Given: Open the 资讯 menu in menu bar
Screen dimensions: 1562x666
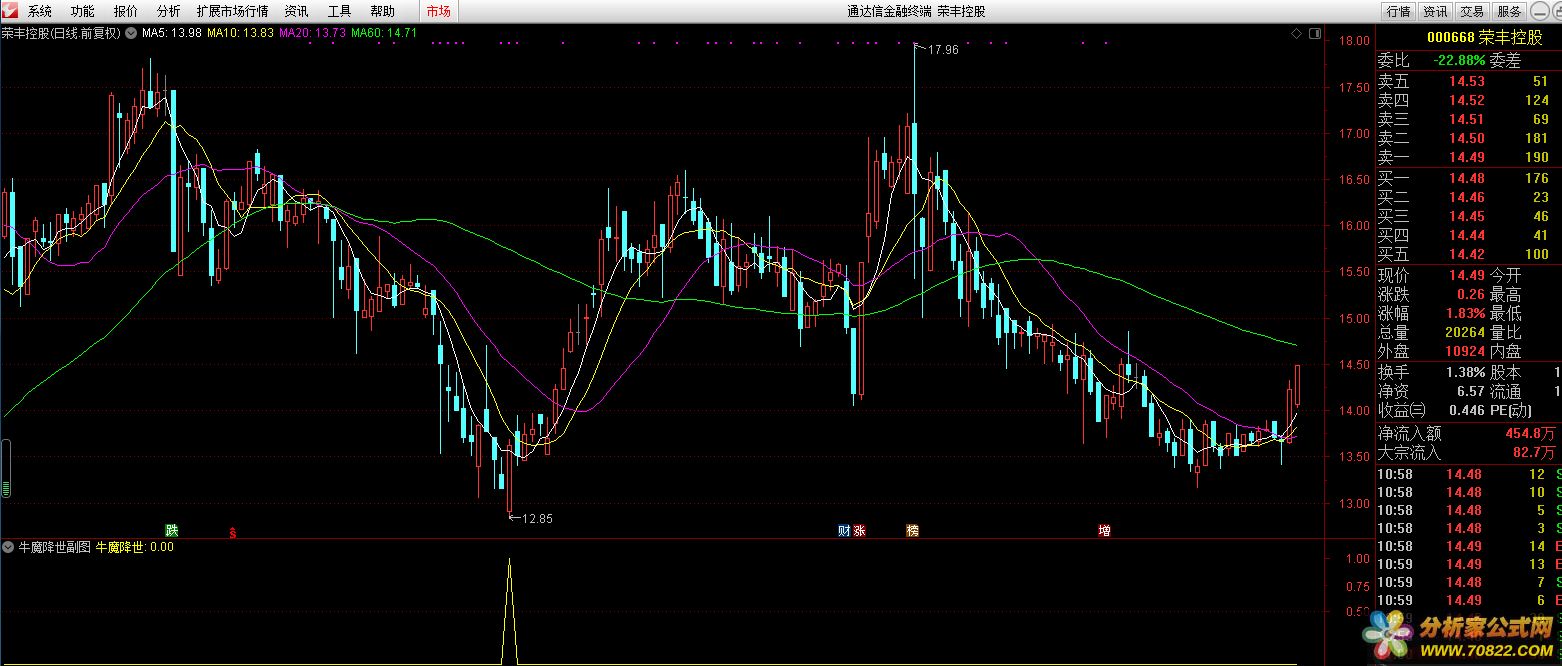Looking at the screenshot, I should (x=297, y=11).
